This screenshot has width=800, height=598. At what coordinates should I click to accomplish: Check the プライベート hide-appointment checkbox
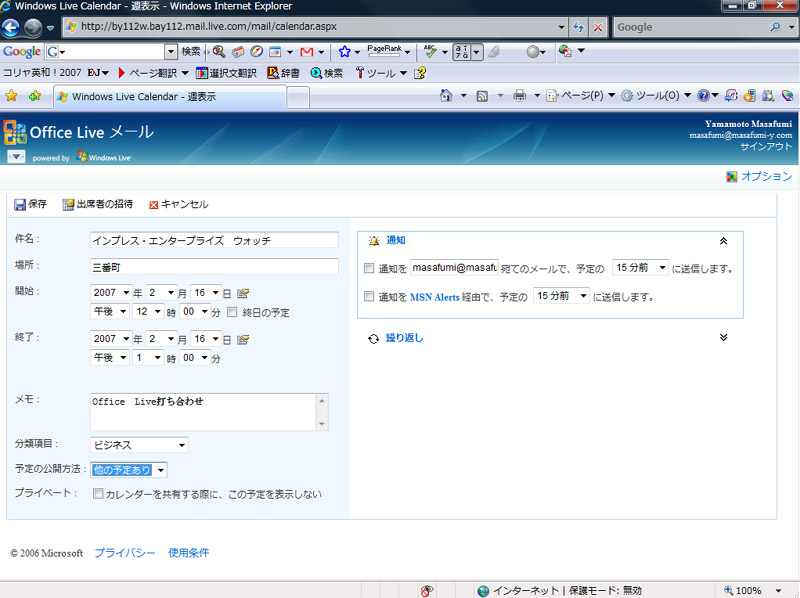(x=98, y=493)
